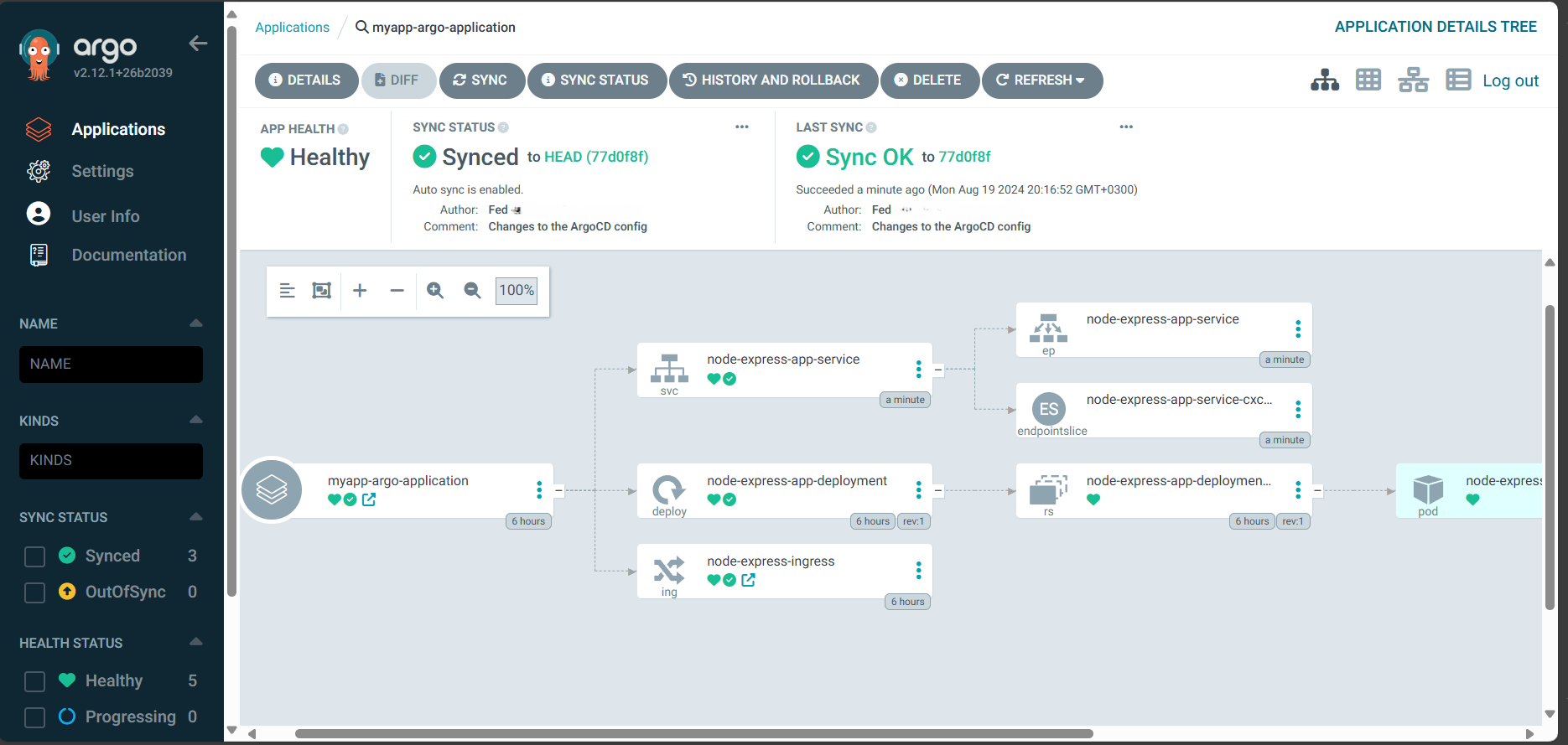
Task: Click the Applications breadcrumb link
Action: click(292, 27)
